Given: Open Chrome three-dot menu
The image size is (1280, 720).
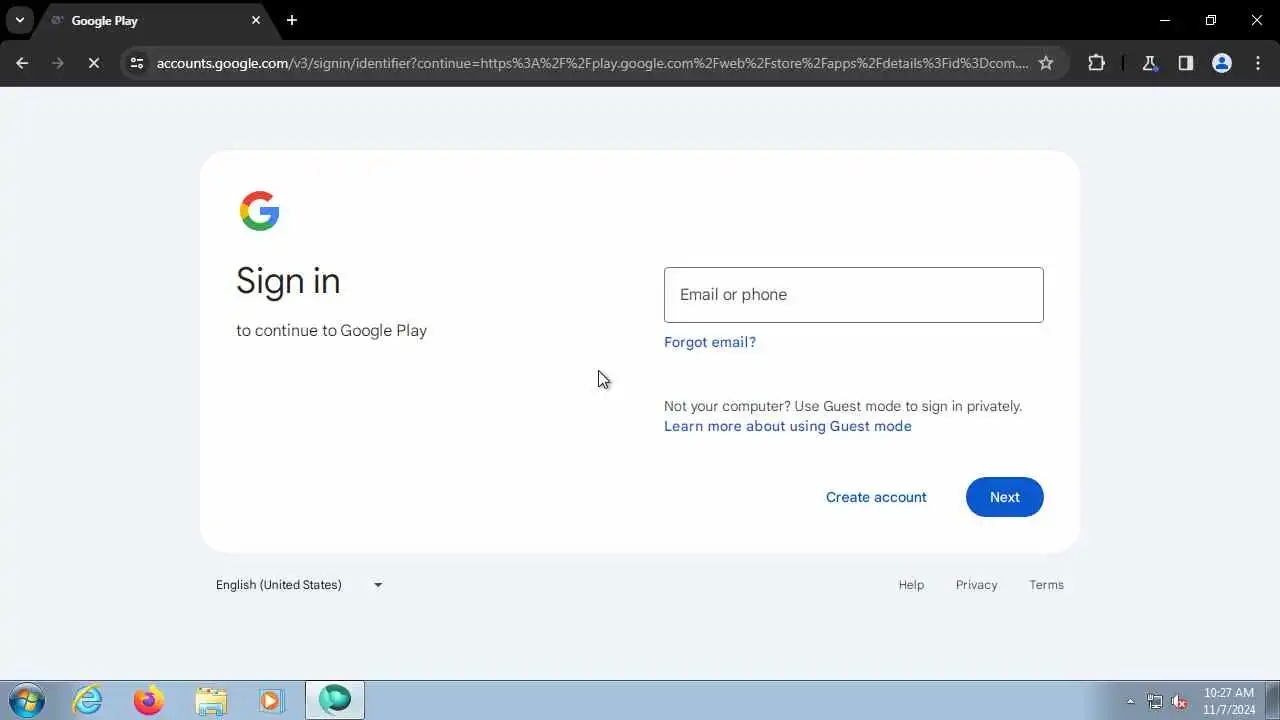Looking at the screenshot, I should pyautogui.click(x=1257, y=63).
